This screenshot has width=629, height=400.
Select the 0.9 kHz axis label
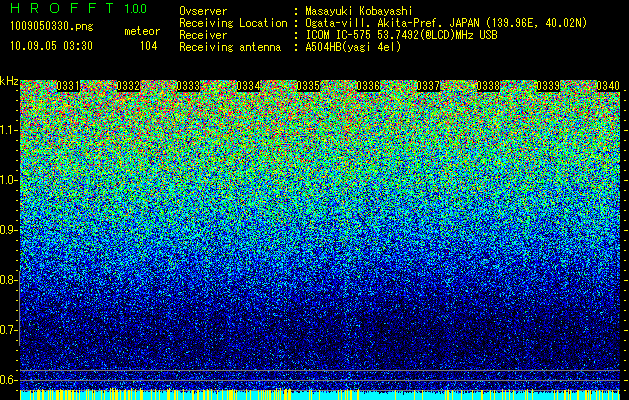8,230
